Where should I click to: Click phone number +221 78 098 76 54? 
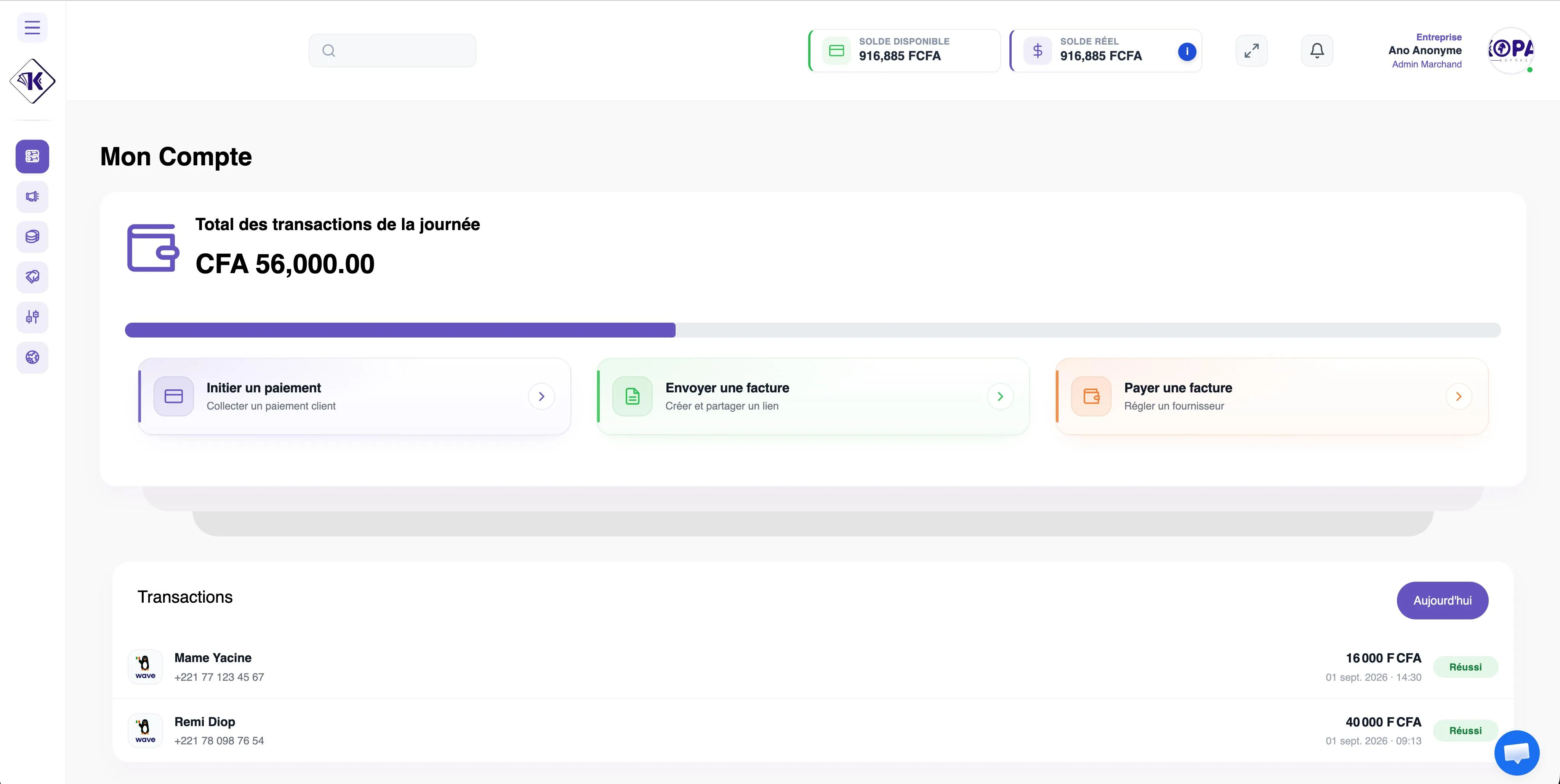pyautogui.click(x=219, y=741)
